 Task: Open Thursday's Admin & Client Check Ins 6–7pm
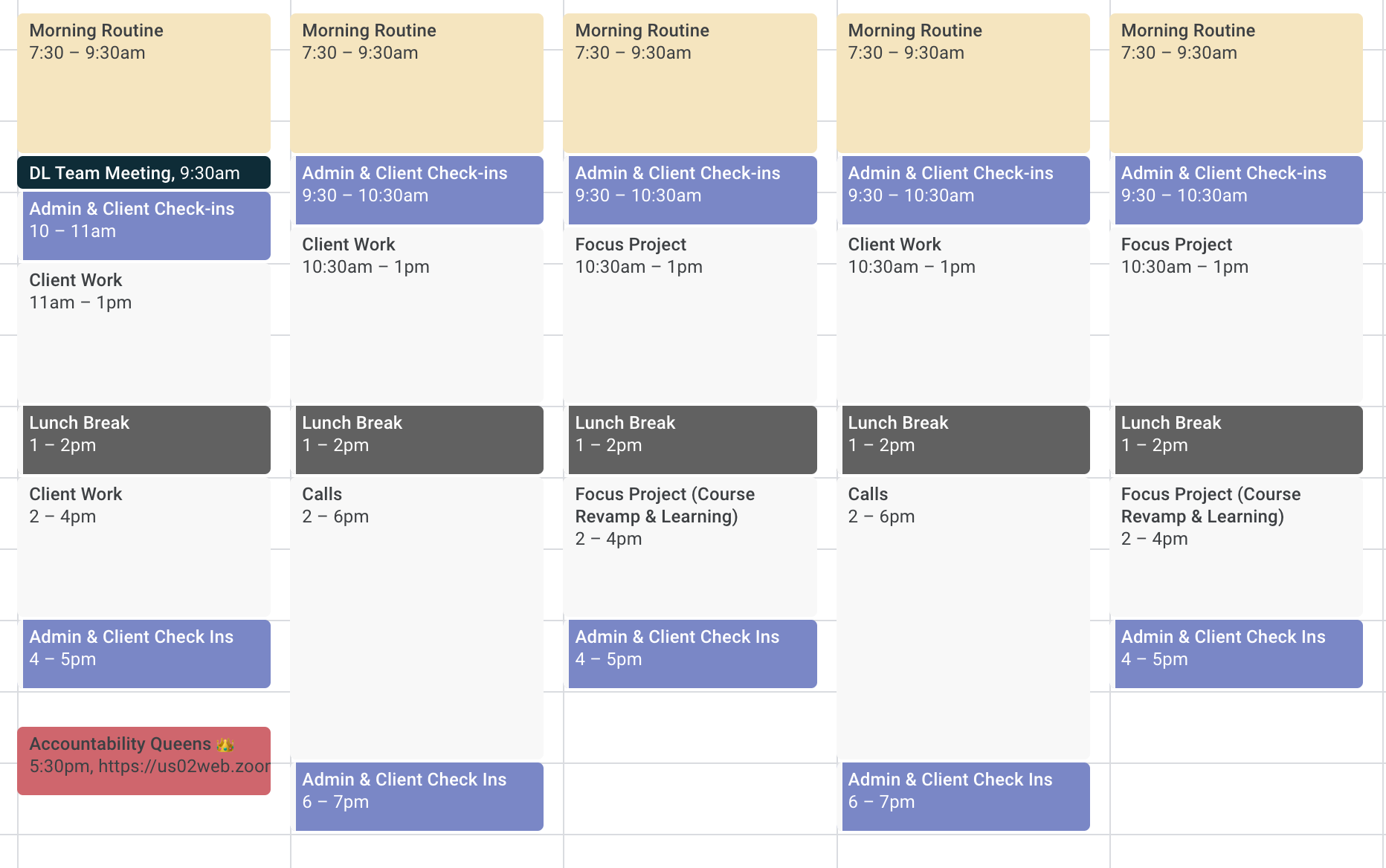pos(965,795)
